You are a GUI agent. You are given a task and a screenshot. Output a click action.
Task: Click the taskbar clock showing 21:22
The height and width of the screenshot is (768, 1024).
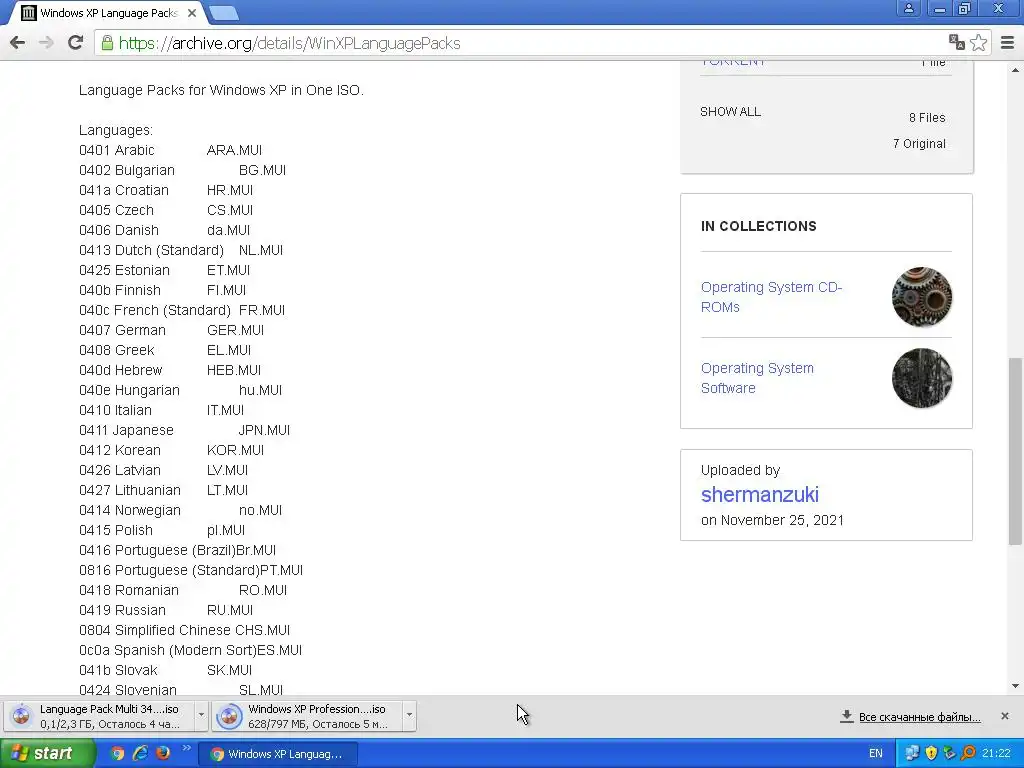pos(996,754)
